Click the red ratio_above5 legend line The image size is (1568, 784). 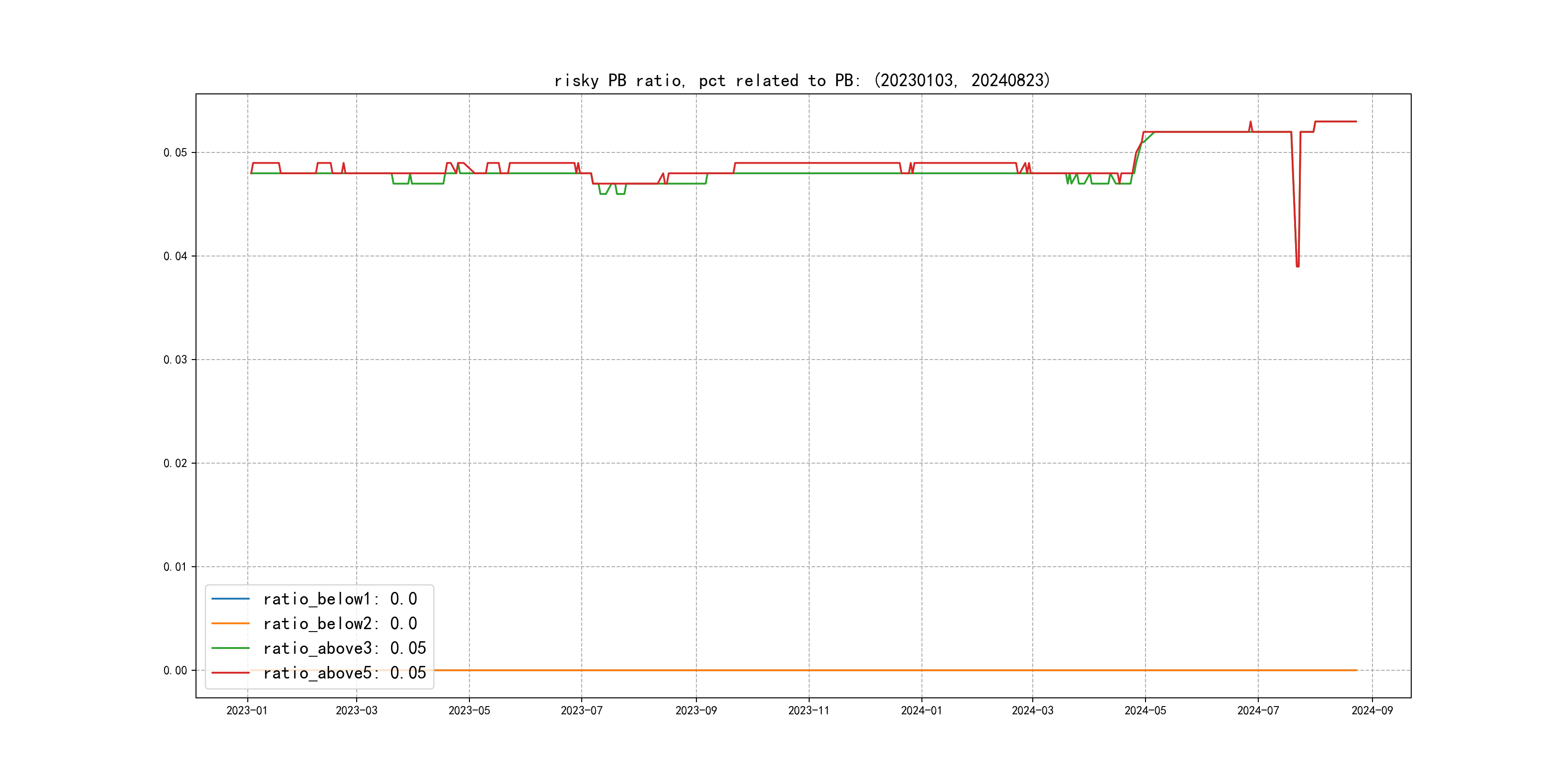[230, 673]
